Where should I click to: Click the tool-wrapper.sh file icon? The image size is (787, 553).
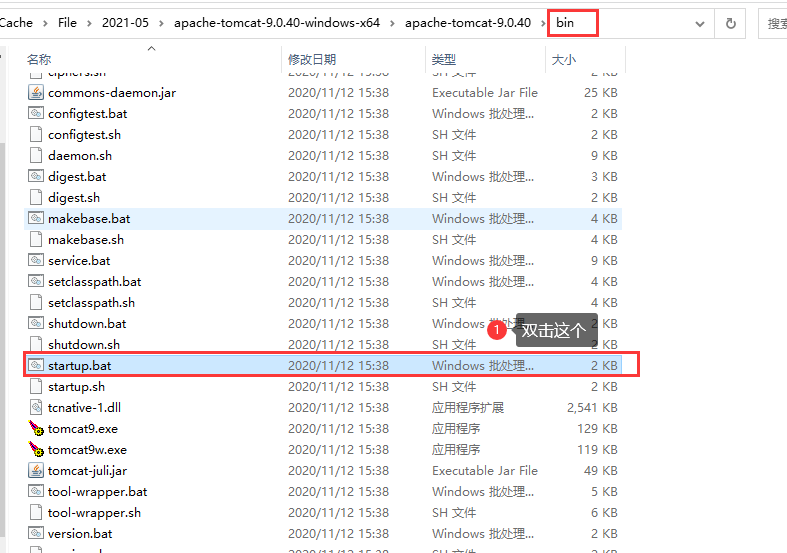tap(36, 512)
